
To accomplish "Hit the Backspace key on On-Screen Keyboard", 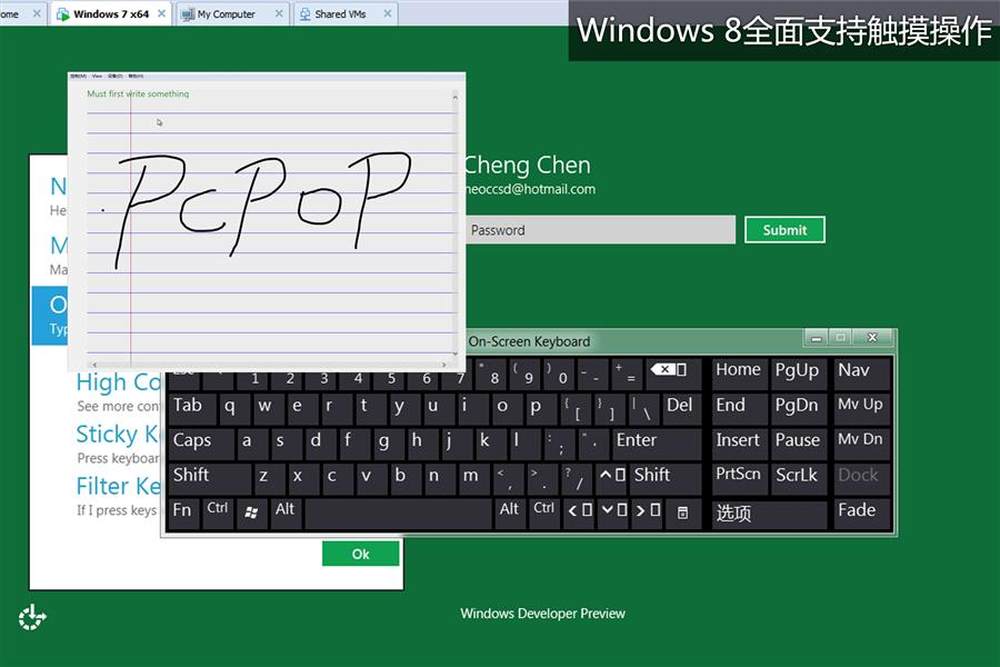I will (x=673, y=372).
